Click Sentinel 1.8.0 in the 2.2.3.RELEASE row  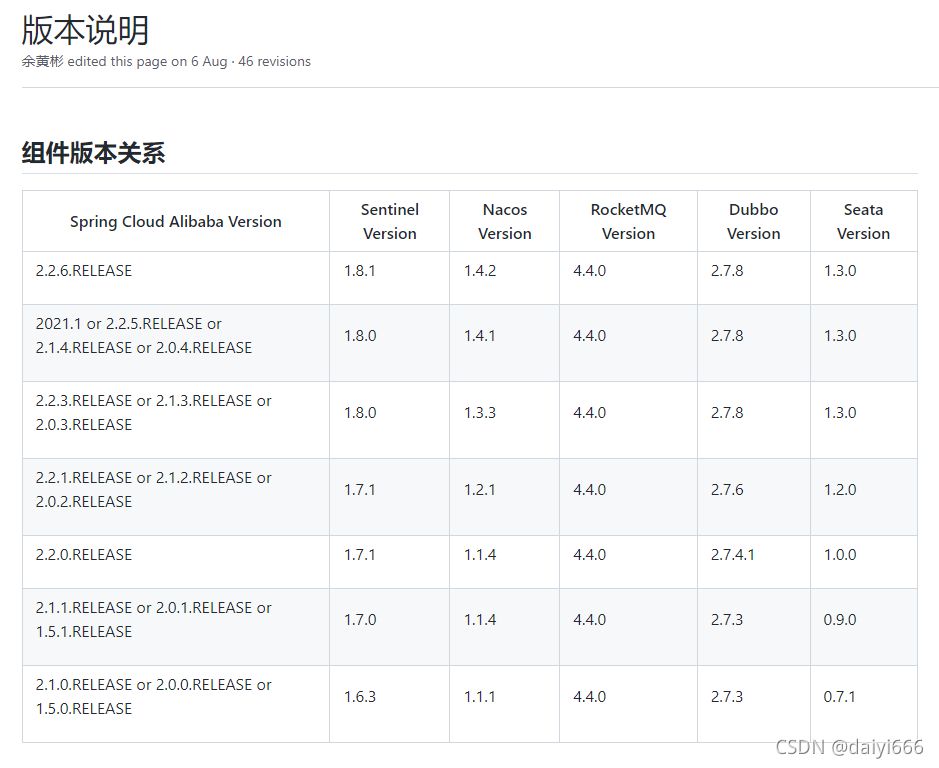click(x=389, y=420)
